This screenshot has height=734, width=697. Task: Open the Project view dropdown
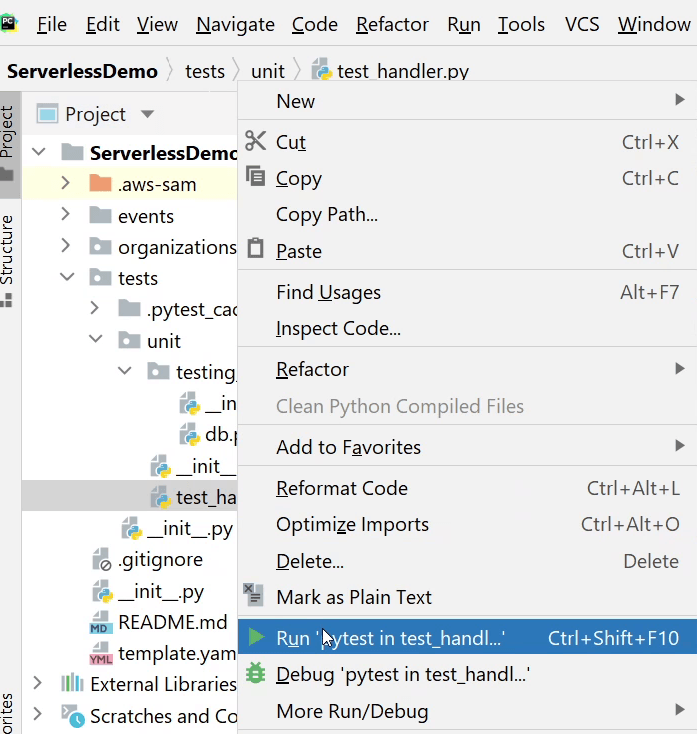point(148,115)
